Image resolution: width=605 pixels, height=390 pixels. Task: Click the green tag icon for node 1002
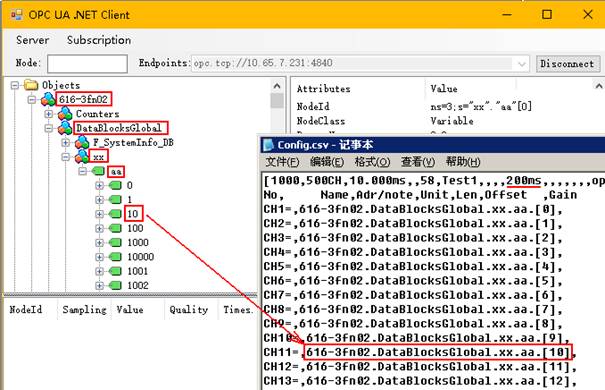(115, 285)
